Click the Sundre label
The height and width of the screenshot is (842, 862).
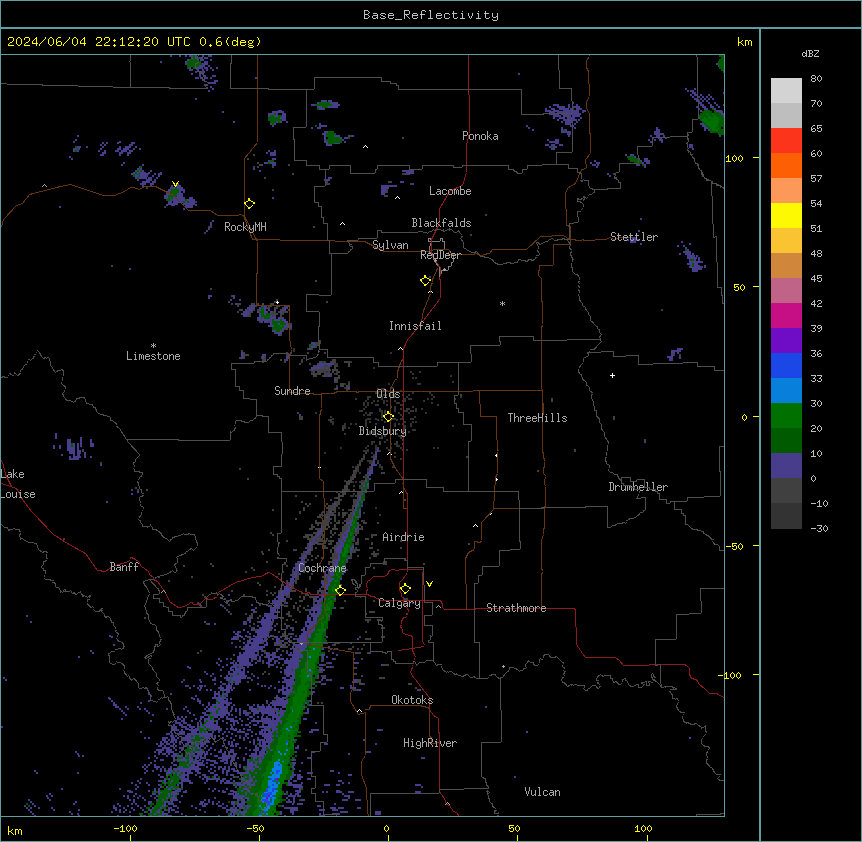292,391
